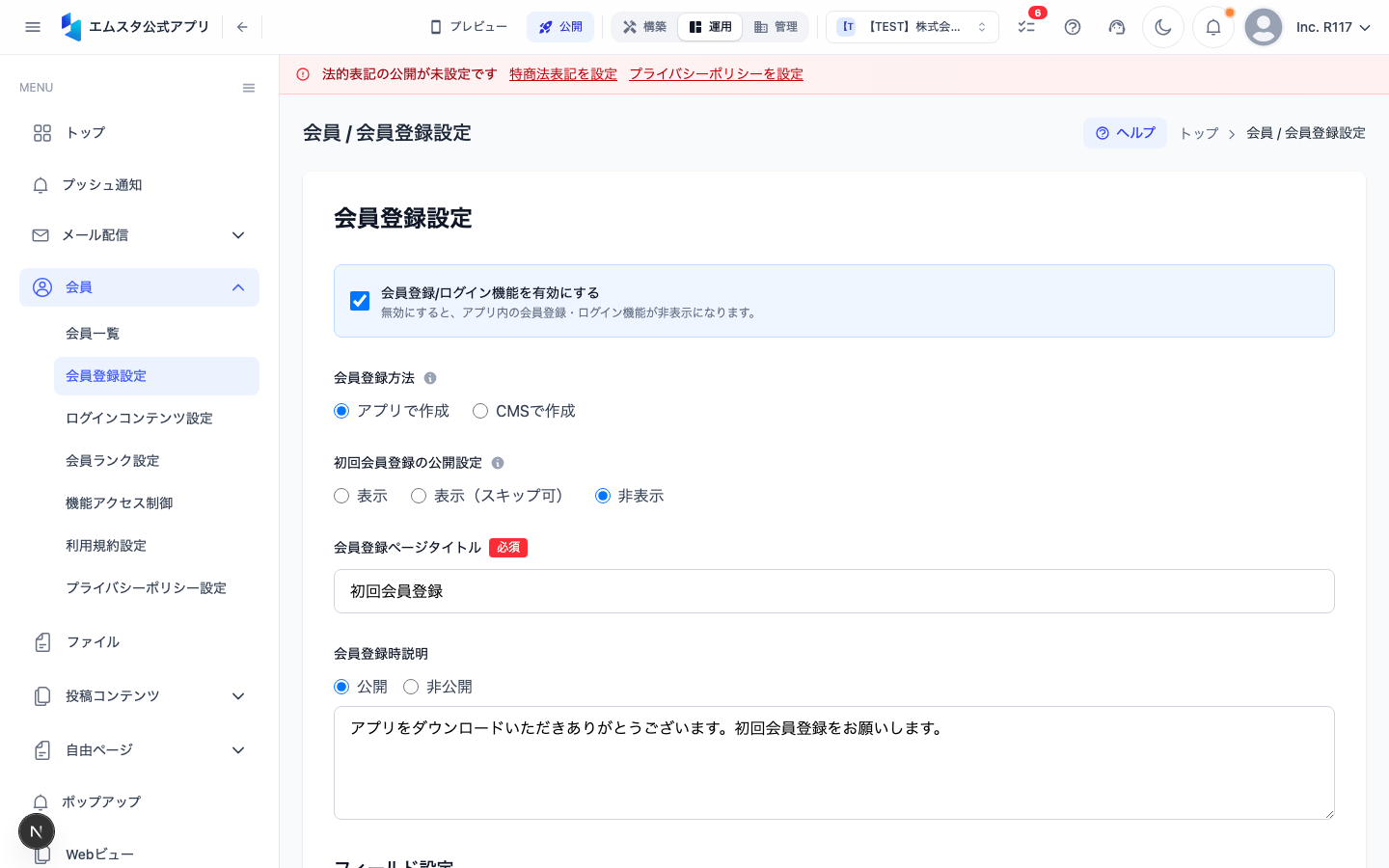
Task: Open the task checklist icon with badge 6
Action: click(1026, 27)
